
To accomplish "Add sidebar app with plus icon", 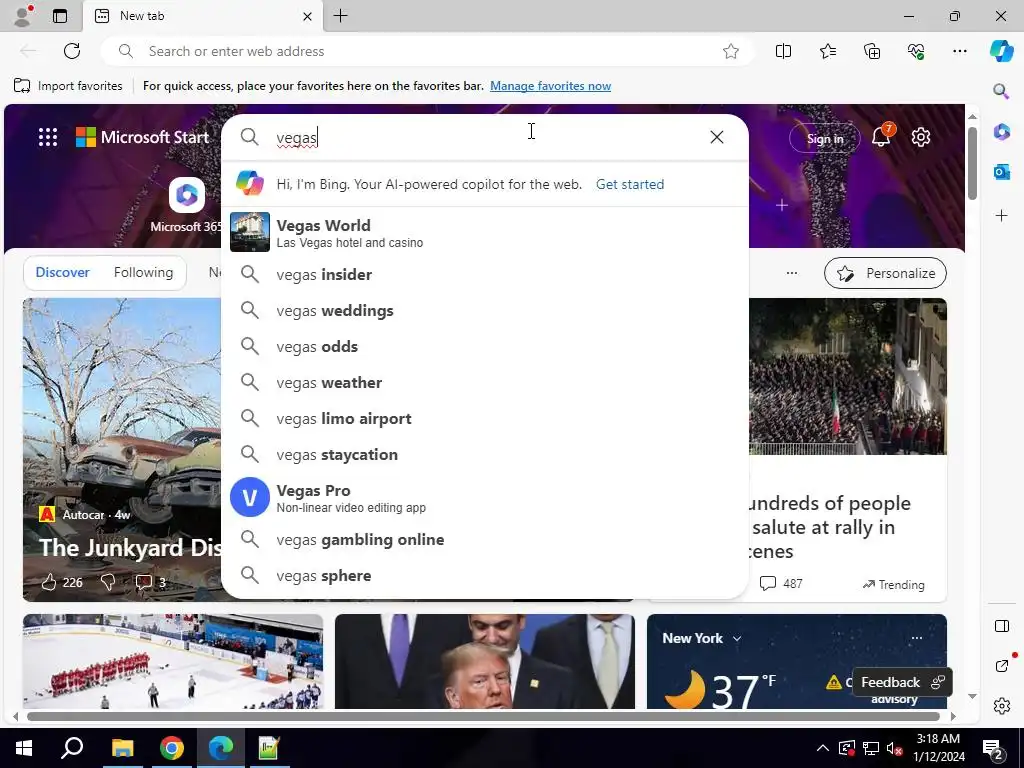I will click(x=1001, y=216).
